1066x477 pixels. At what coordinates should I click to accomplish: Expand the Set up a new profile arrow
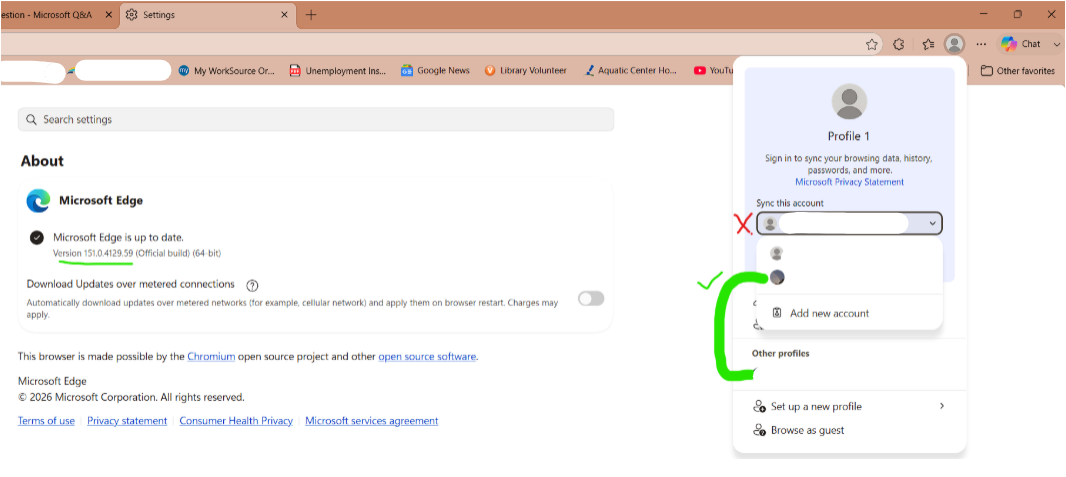click(942, 406)
